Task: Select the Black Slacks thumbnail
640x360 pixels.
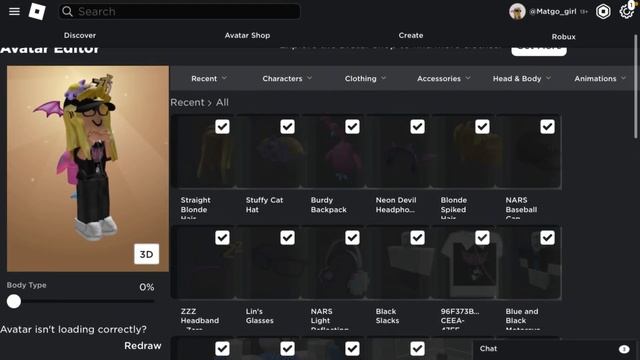Action: tap(399, 263)
